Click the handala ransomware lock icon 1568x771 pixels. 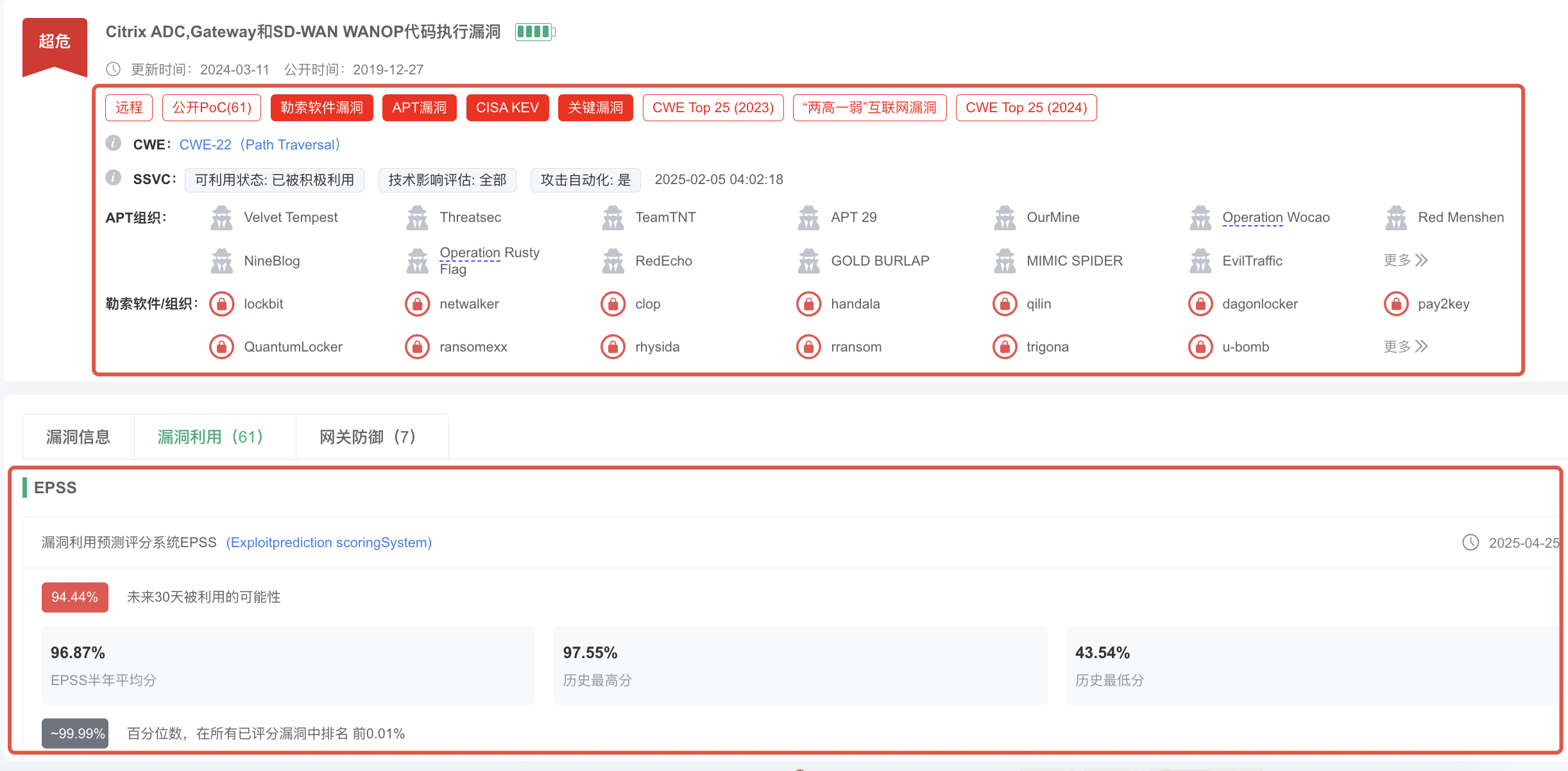point(808,304)
